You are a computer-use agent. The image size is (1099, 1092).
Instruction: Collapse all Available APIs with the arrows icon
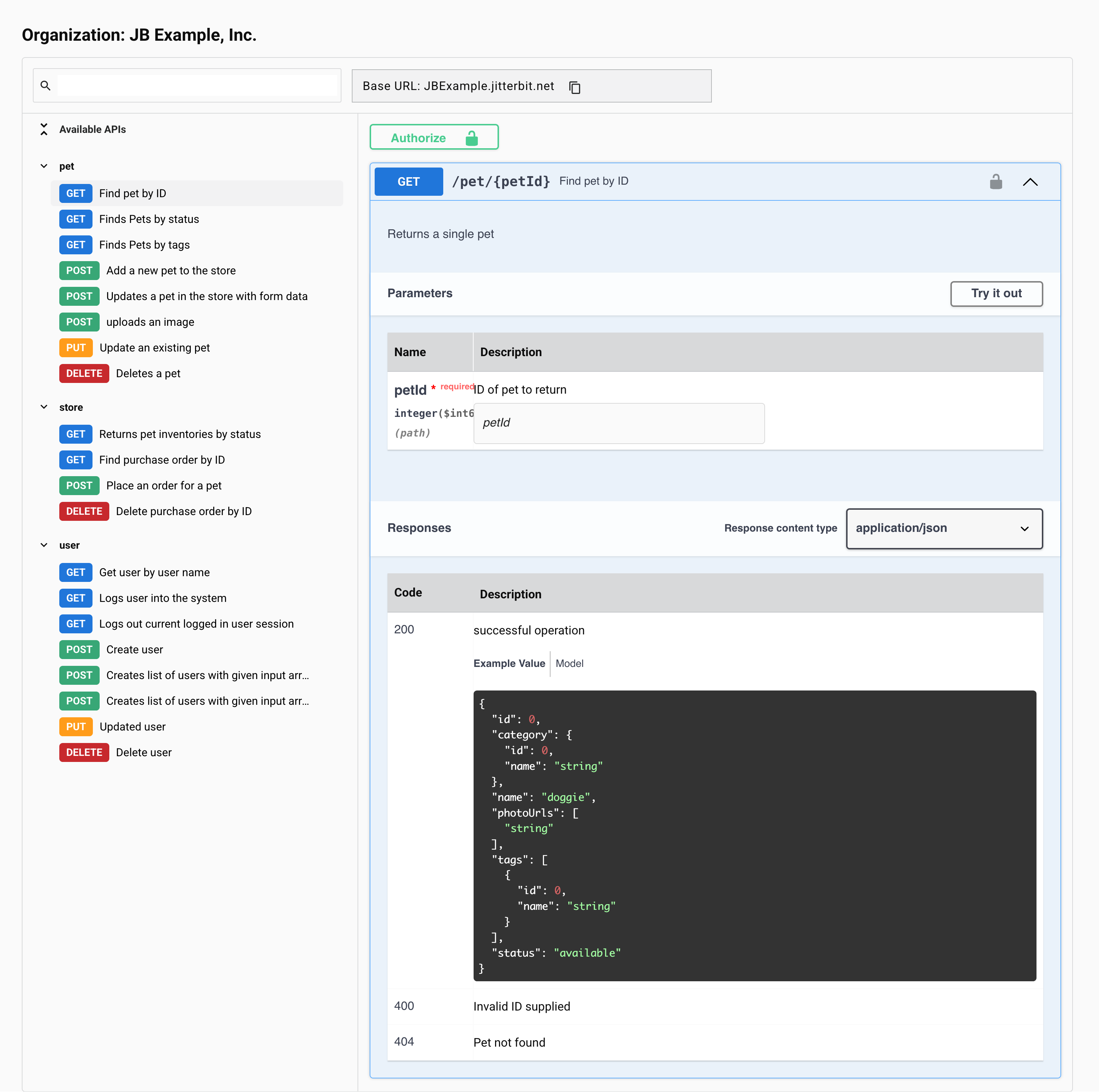(44, 129)
